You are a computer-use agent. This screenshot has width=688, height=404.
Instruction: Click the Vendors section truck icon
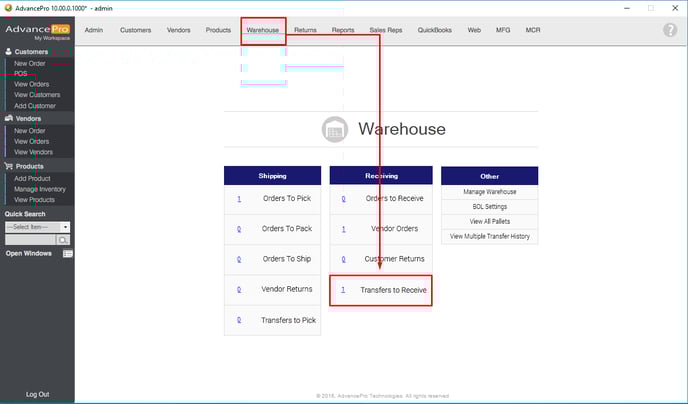9,118
